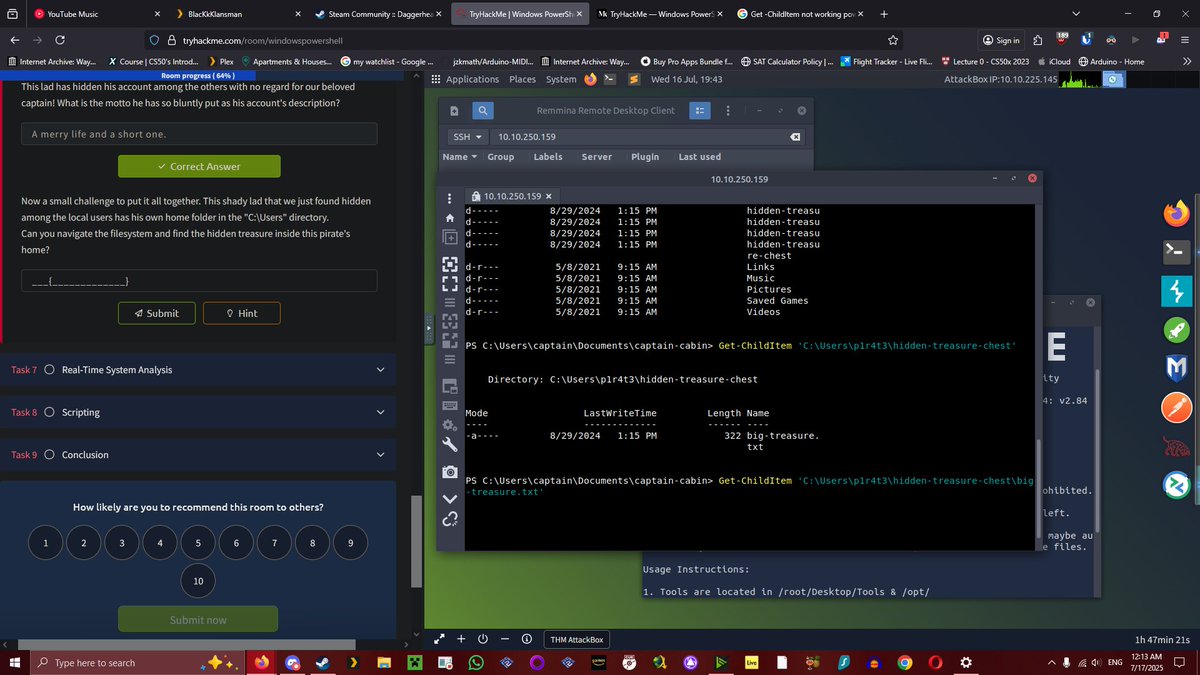1200x675 pixels.
Task: Clear the 10.10.250.159 quick connect field
Action: (794, 137)
